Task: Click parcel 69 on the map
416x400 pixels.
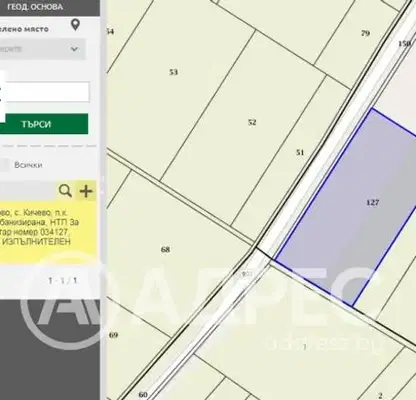Action: pos(114,335)
